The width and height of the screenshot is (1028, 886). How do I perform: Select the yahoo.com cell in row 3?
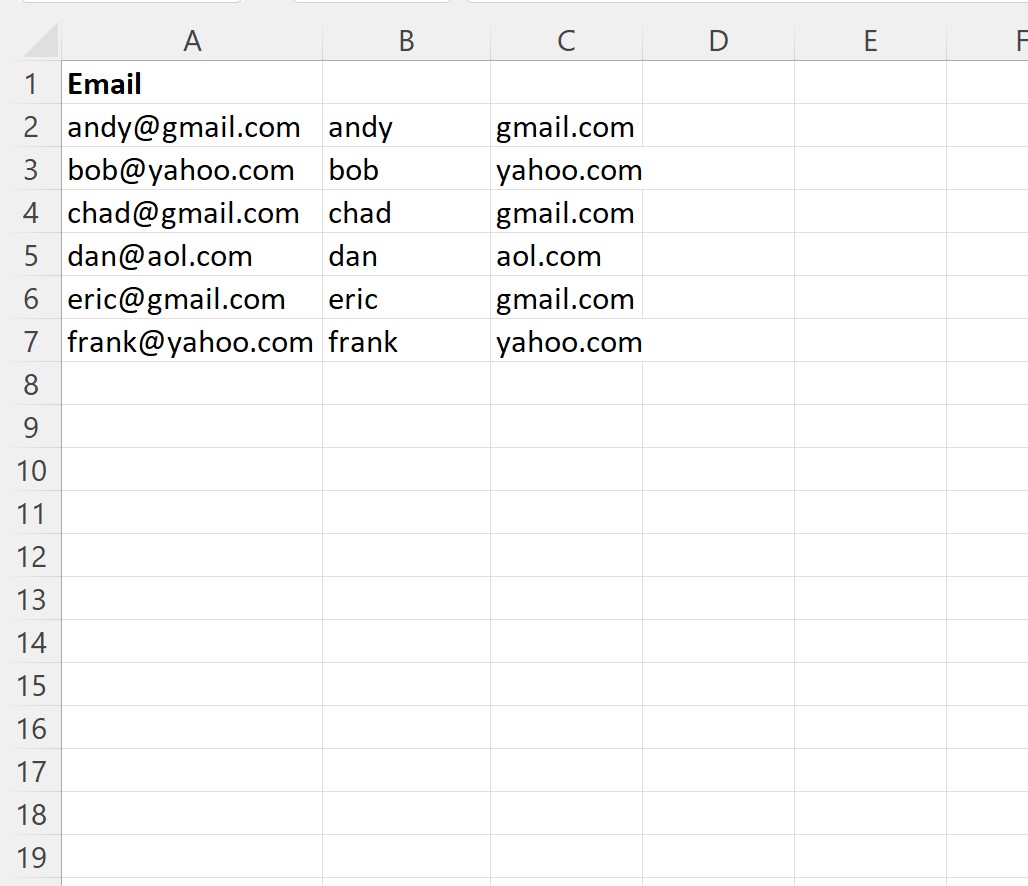568,170
